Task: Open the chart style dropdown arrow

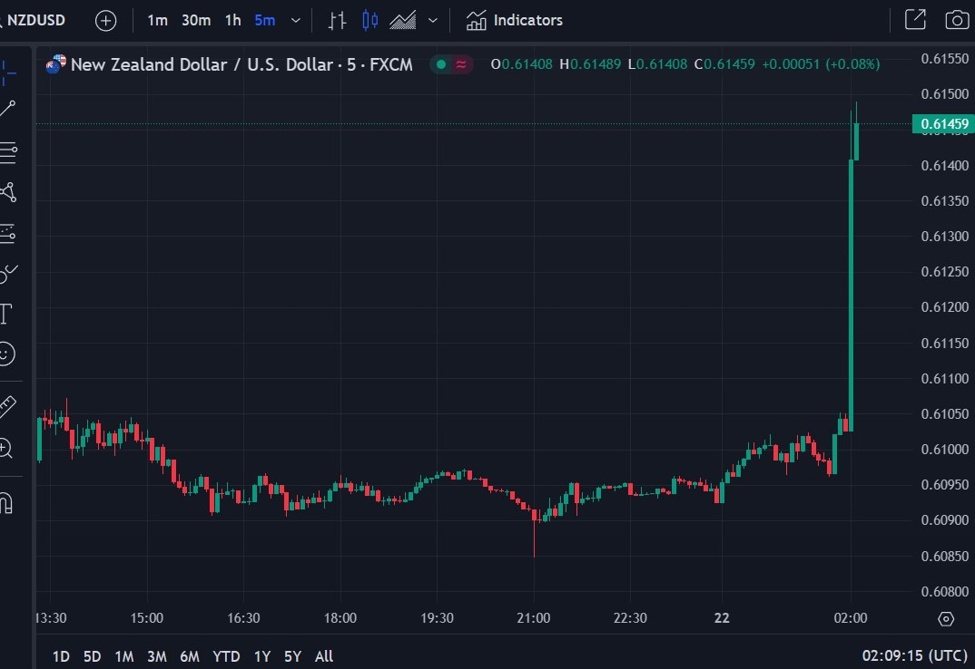Action: [x=432, y=20]
